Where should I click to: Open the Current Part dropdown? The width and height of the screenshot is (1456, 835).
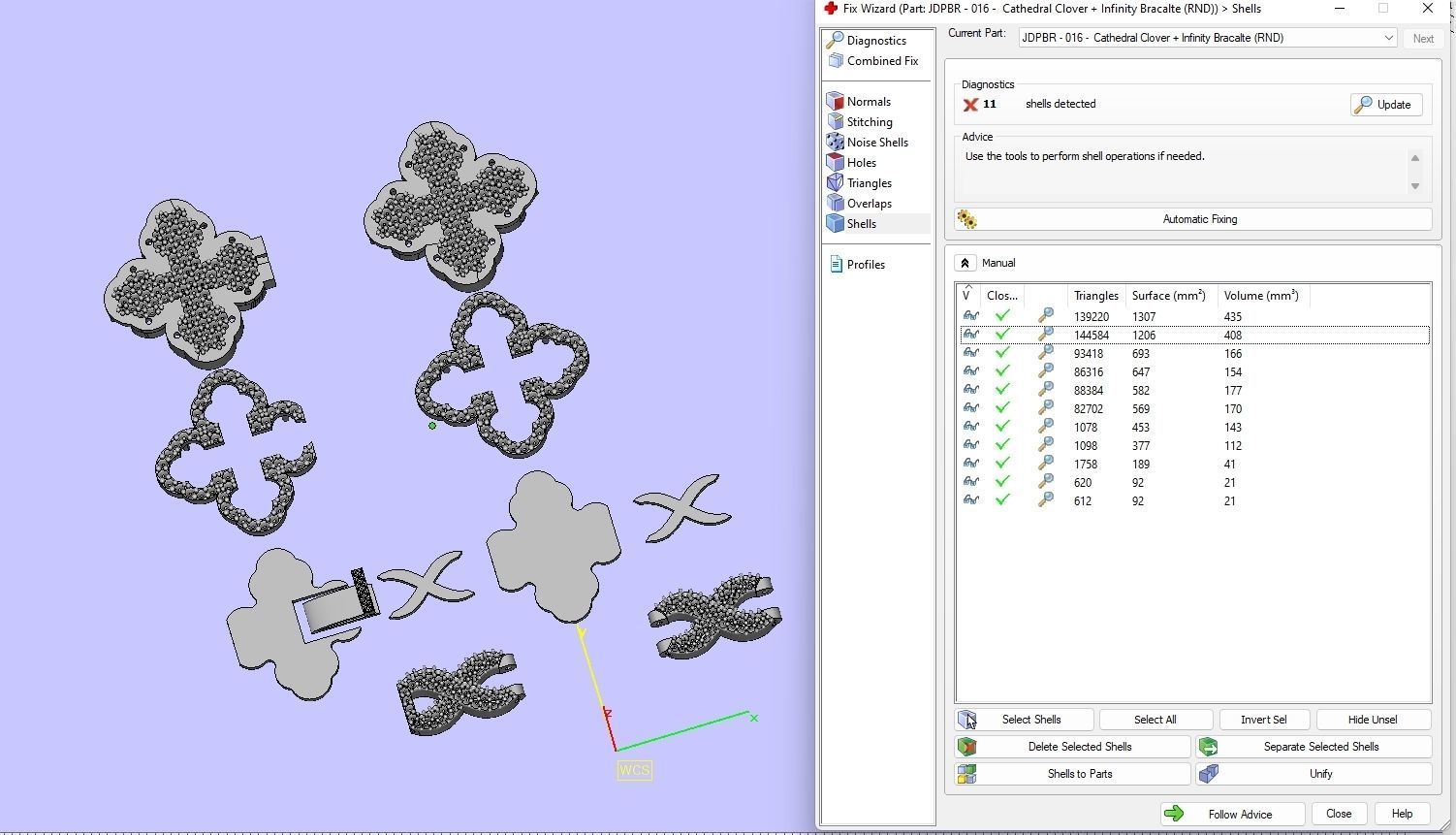click(x=1208, y=38)
